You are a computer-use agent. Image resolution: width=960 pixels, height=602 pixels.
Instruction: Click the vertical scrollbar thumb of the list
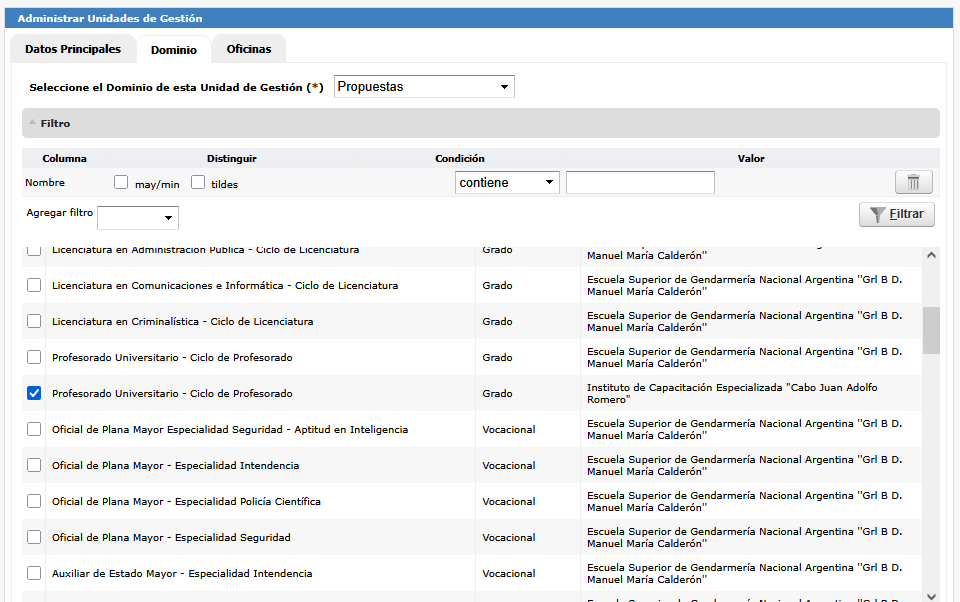pyautogui.click(x=931, y=331)
